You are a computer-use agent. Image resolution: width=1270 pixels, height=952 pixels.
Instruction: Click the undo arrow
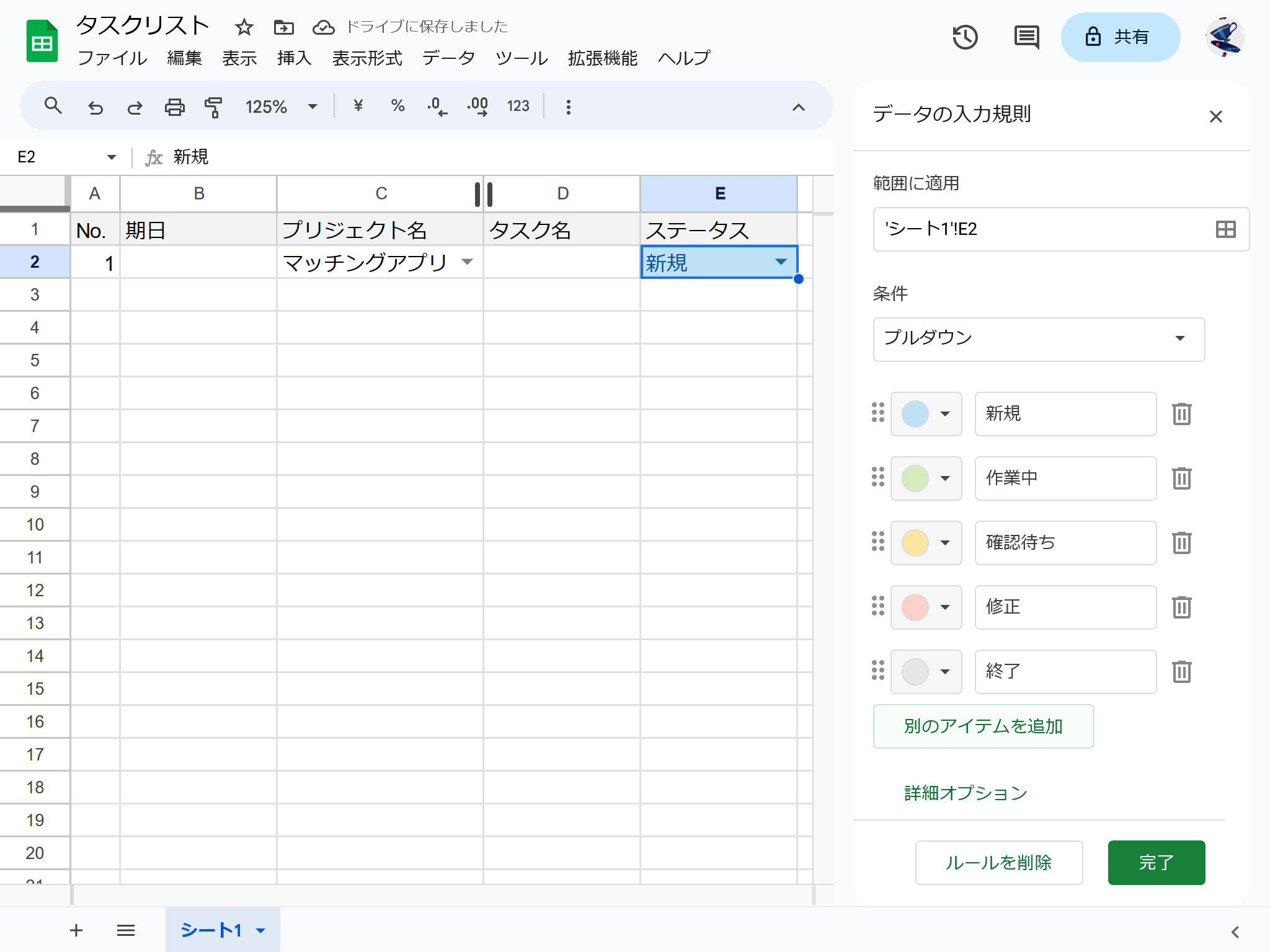click(95, 107)
